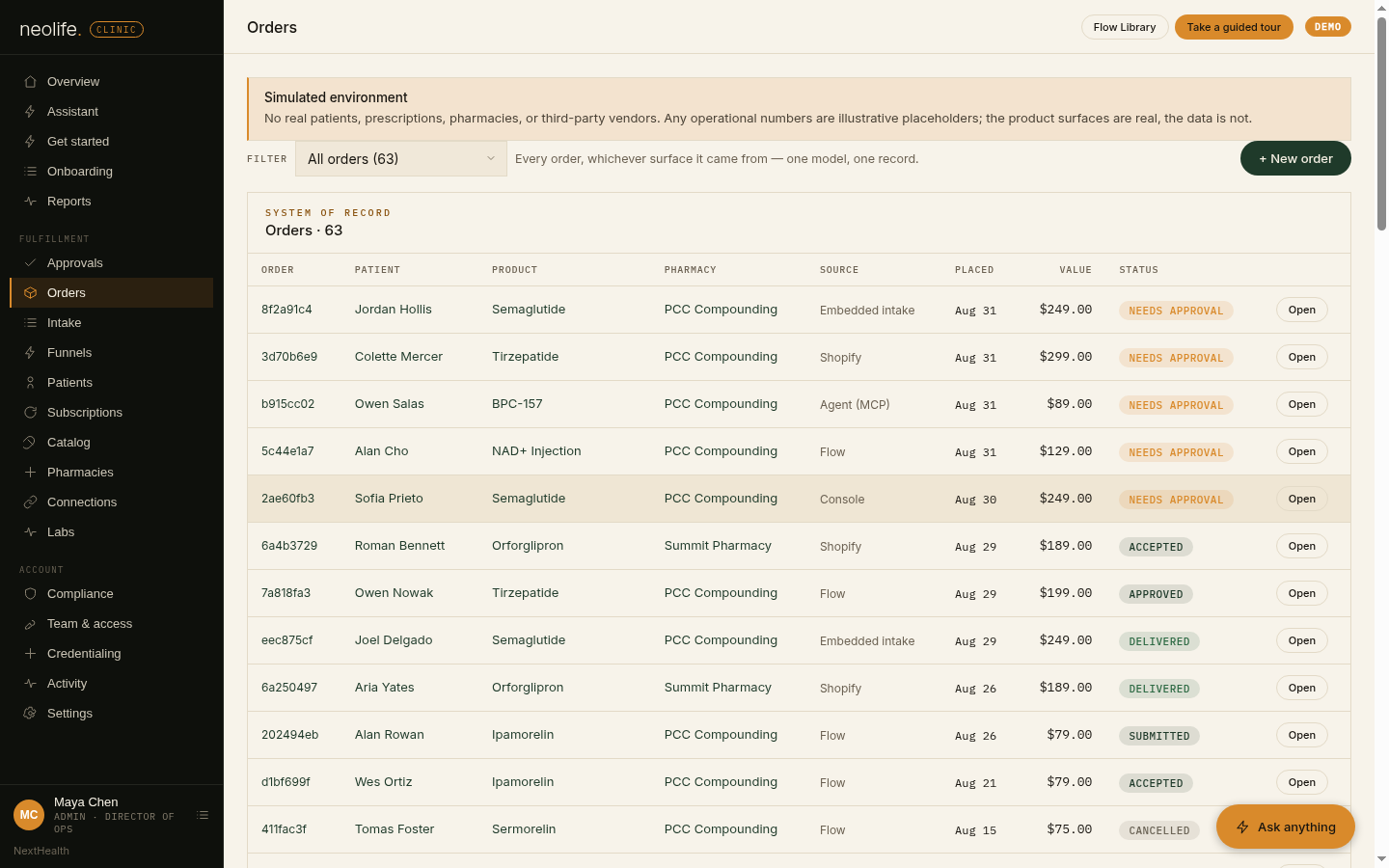Open the Catalog tag icon
The height and width of the screenshot is (868, 1389).
[x=30, y=443]
